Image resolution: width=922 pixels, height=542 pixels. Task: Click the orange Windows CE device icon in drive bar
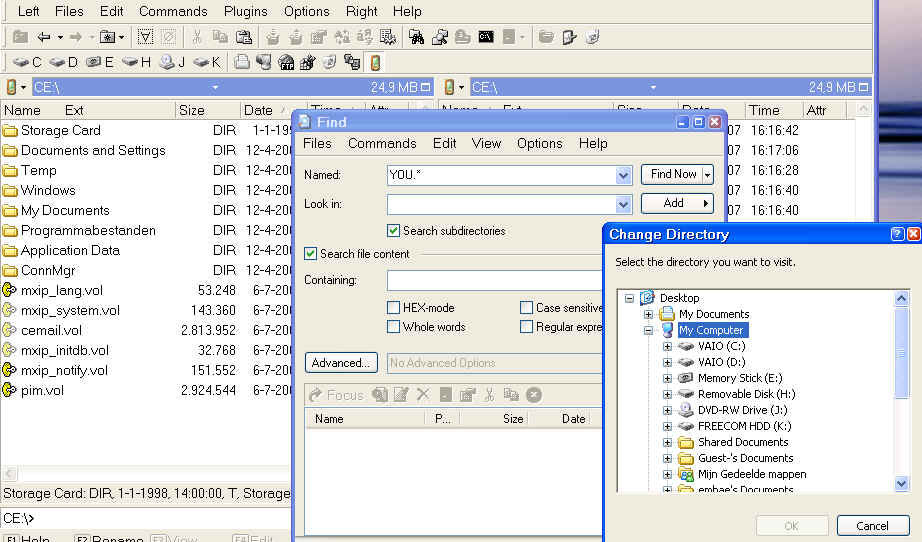coord(375,62)
